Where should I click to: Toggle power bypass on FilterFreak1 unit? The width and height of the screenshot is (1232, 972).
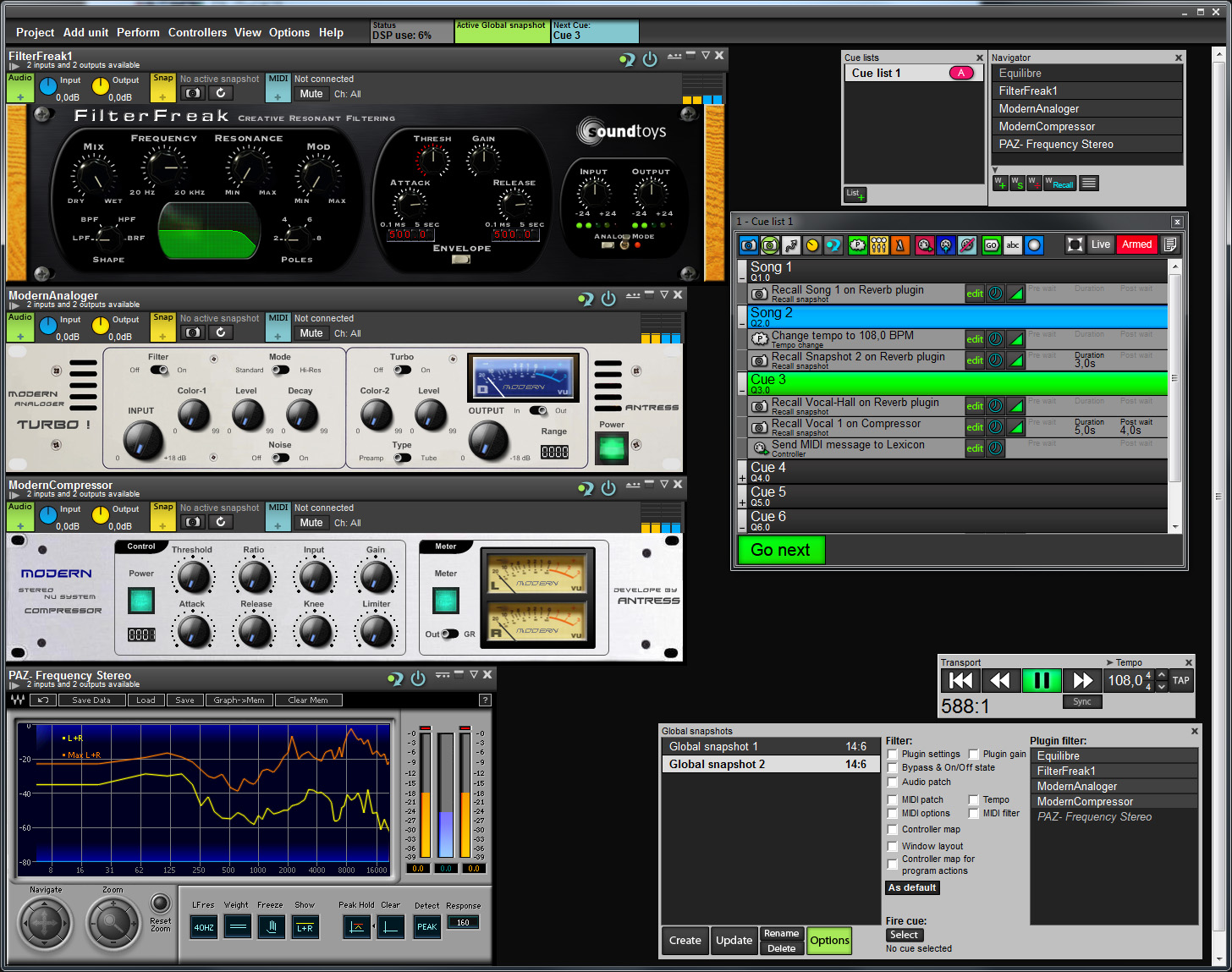tap(650, 59)
